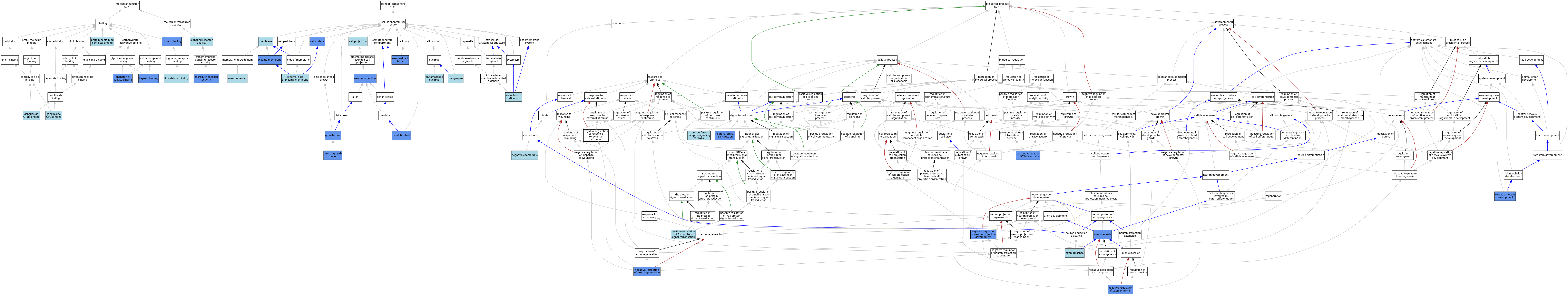Select the 'taxis' node
Screen dimensions: 1568x295
(x=545, y=115)
